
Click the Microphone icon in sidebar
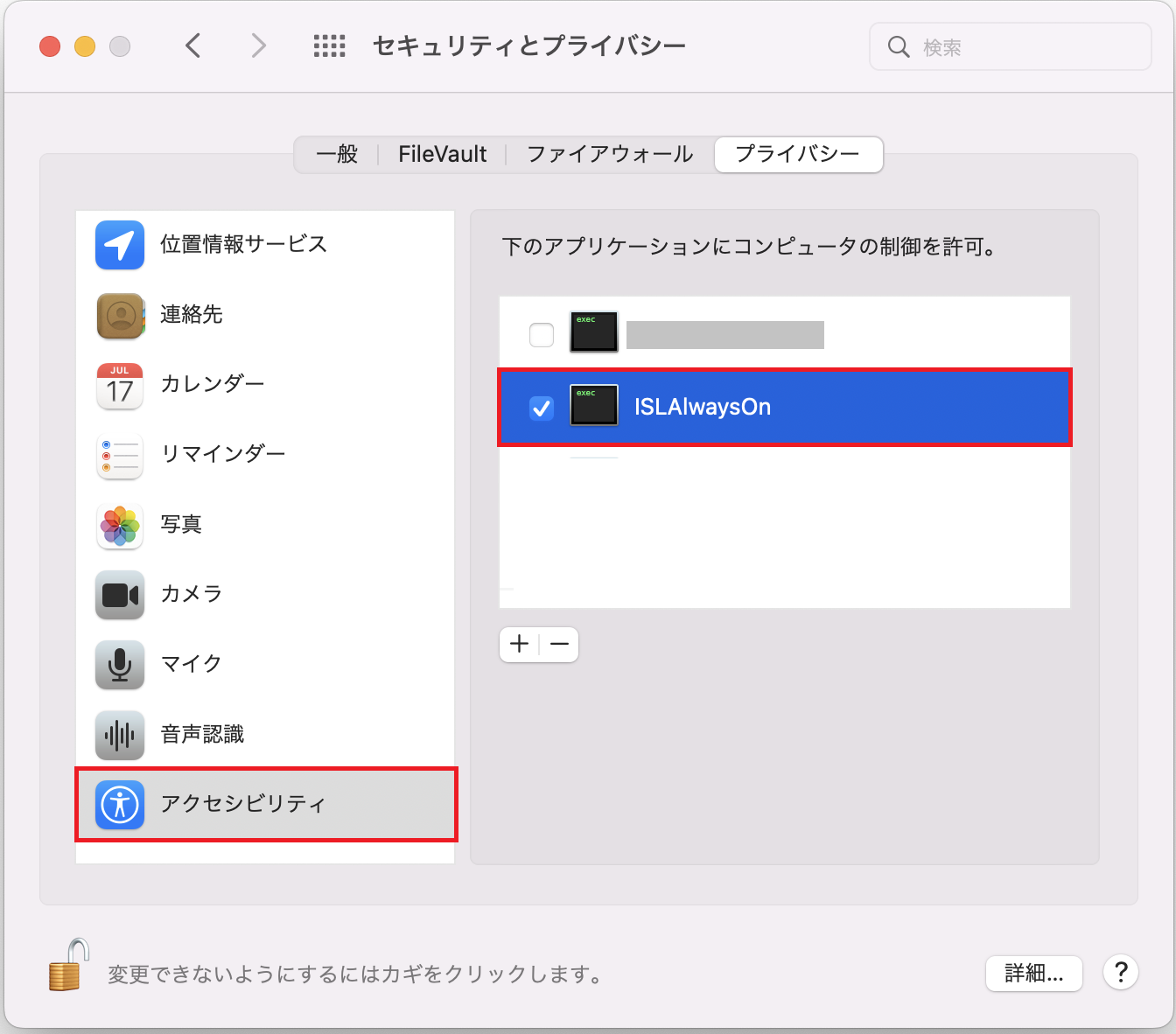coord(120,665)
